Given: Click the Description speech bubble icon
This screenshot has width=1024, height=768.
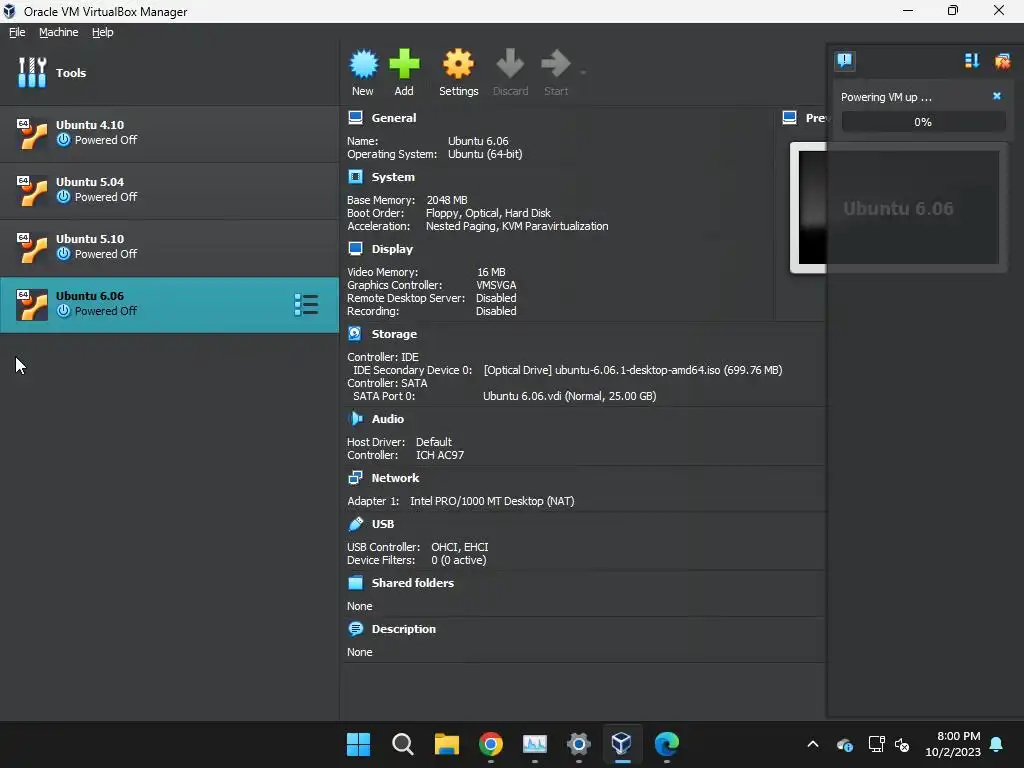Looking at the screenshot, I should (x=355, y=629).
